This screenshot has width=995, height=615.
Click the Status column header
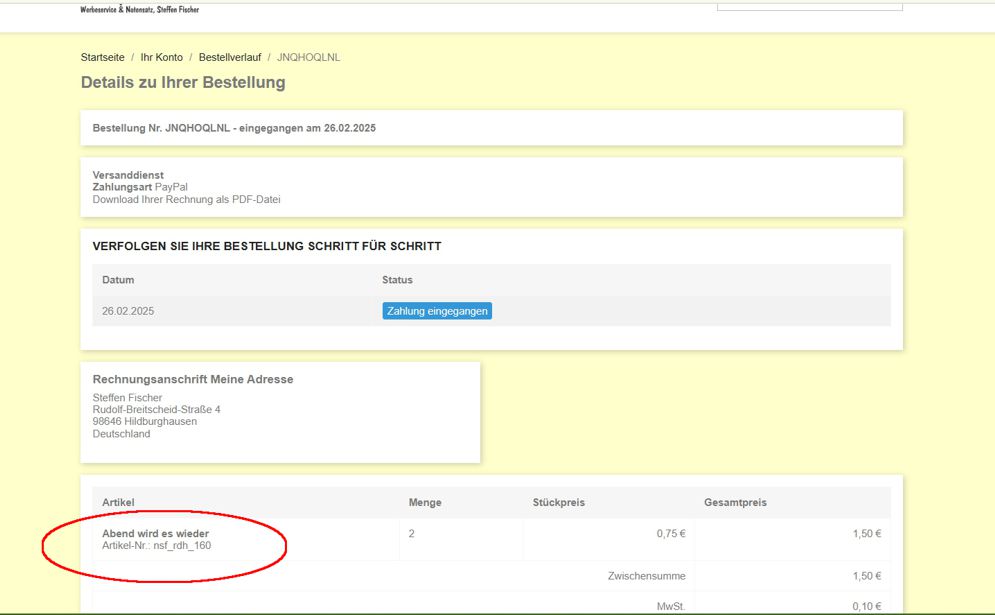pyautogui.click(x=397, y=280)
